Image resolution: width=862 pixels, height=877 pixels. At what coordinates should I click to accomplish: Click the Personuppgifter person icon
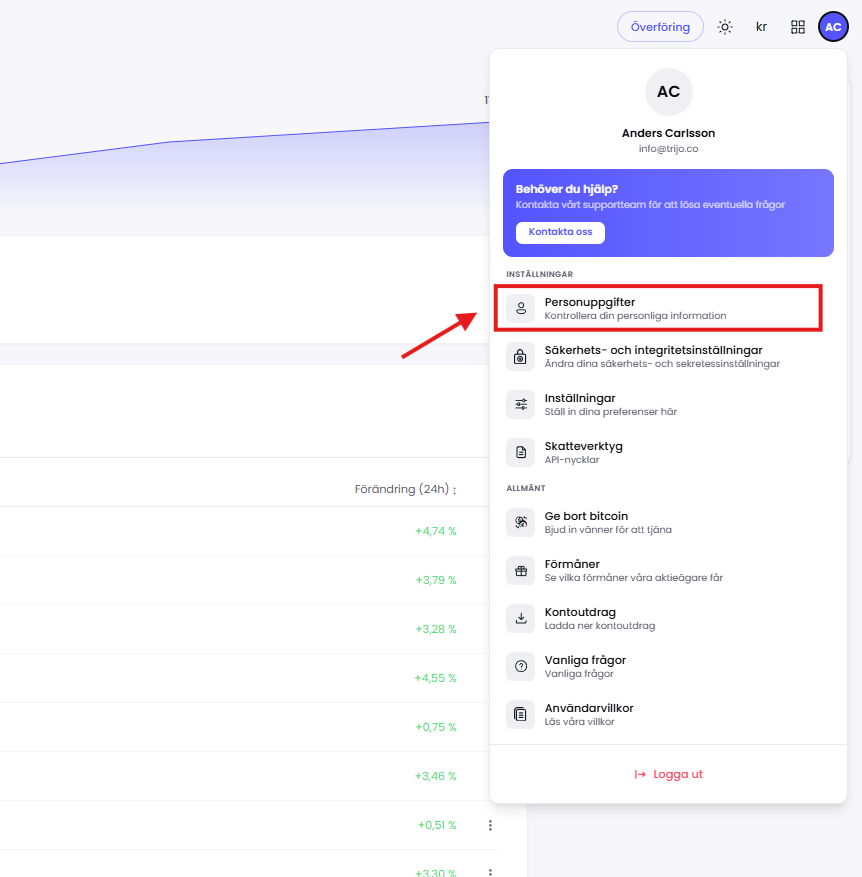(521, 308)
